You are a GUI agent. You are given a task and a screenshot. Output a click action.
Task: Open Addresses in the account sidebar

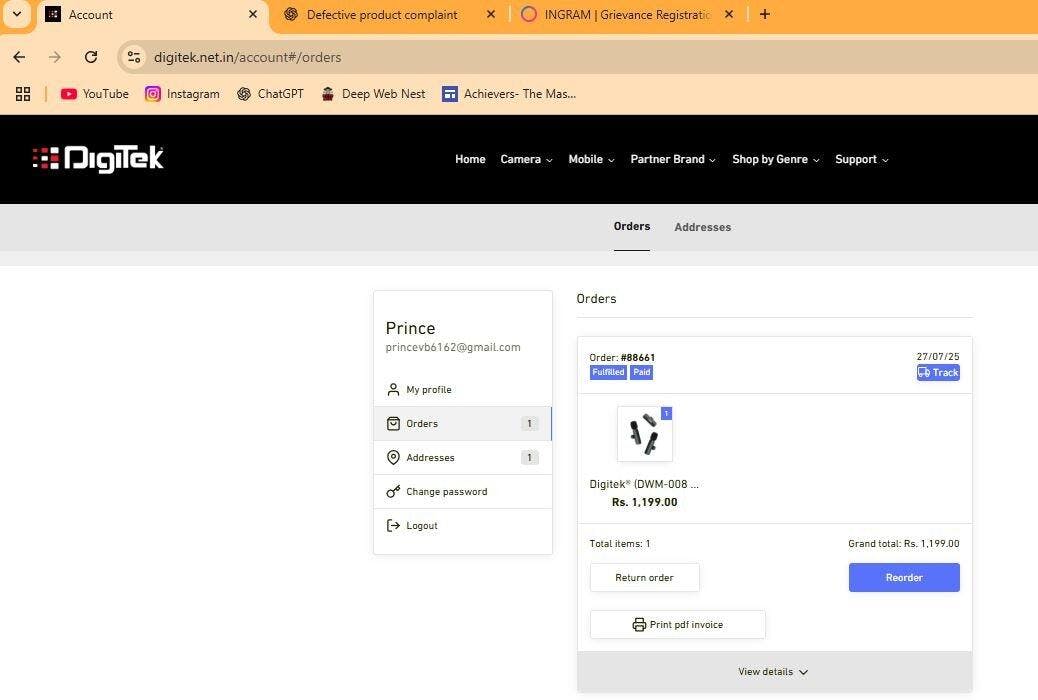tap(463, 458)
